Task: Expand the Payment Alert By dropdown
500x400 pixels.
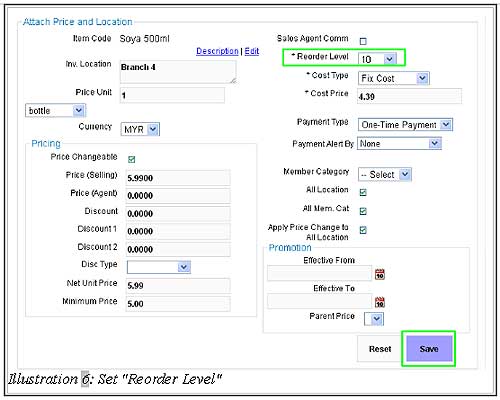Action: click(x=399, y=144)
